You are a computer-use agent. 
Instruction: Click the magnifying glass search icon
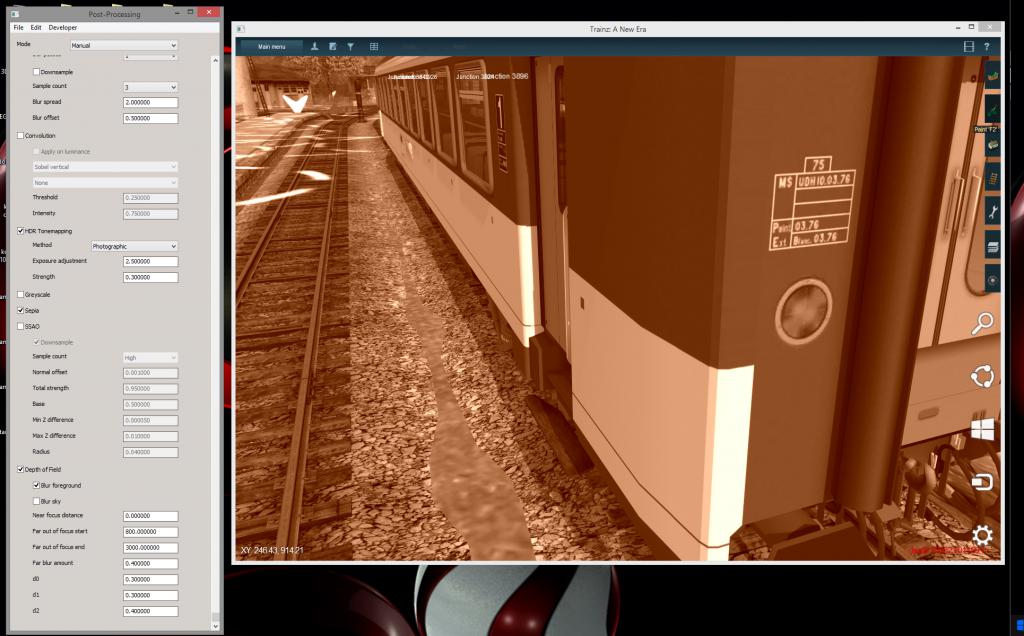tap(983, 323)
